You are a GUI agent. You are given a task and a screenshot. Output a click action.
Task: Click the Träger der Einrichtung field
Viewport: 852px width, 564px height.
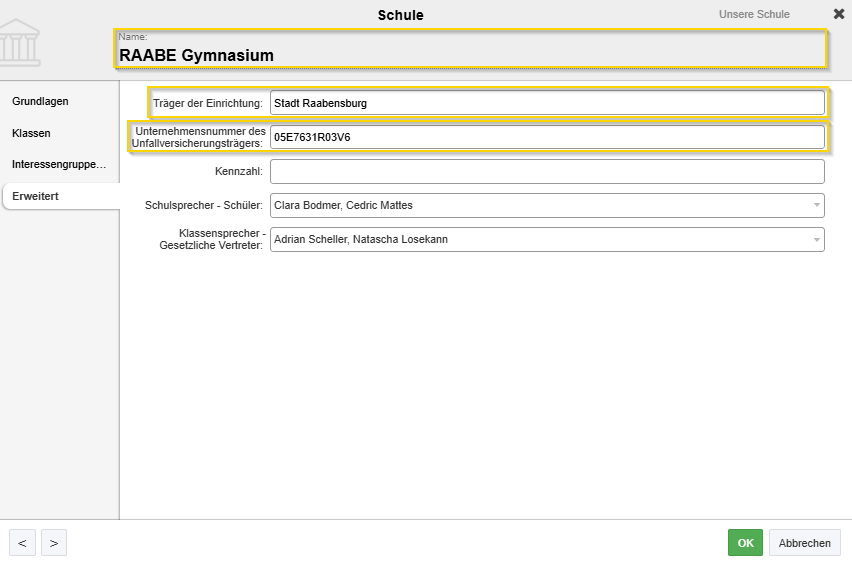pos(547,103)
